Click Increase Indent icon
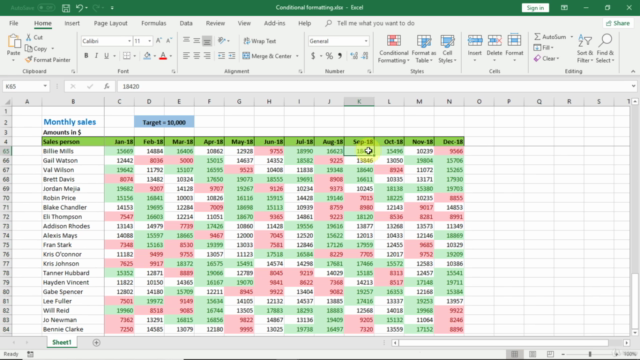Image resolution: width=640 pixels, height=360 pixels. point(232,56)
